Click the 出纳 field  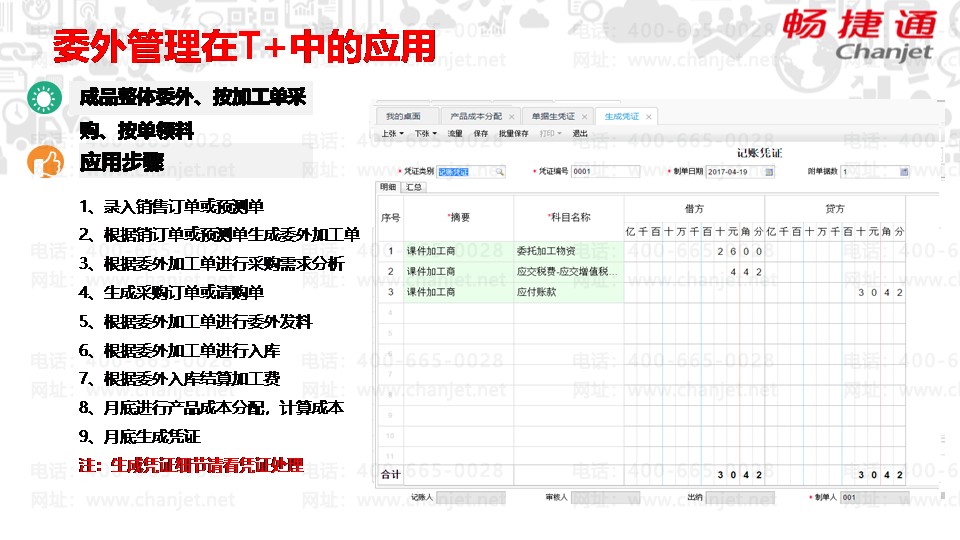click(740, 497)
